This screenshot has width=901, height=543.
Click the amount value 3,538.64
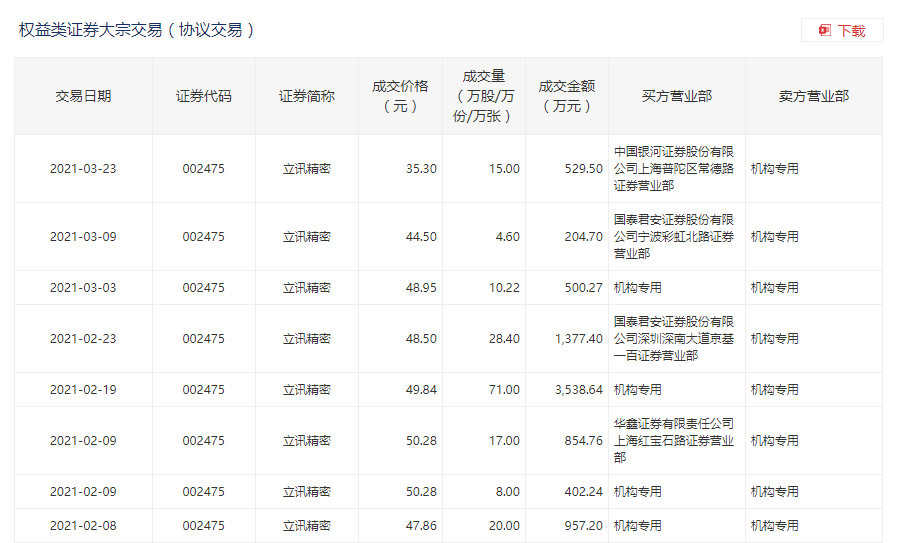[579, 390]
